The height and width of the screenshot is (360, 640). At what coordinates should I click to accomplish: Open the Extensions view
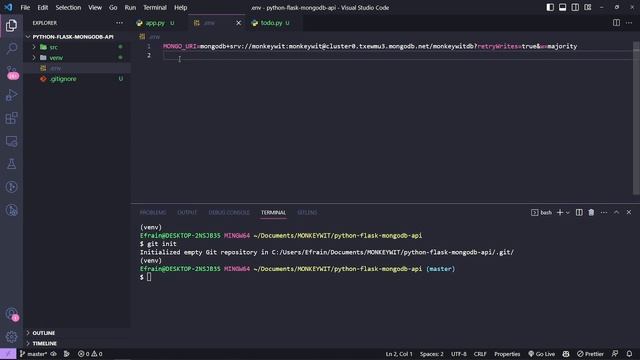[11, 118]
